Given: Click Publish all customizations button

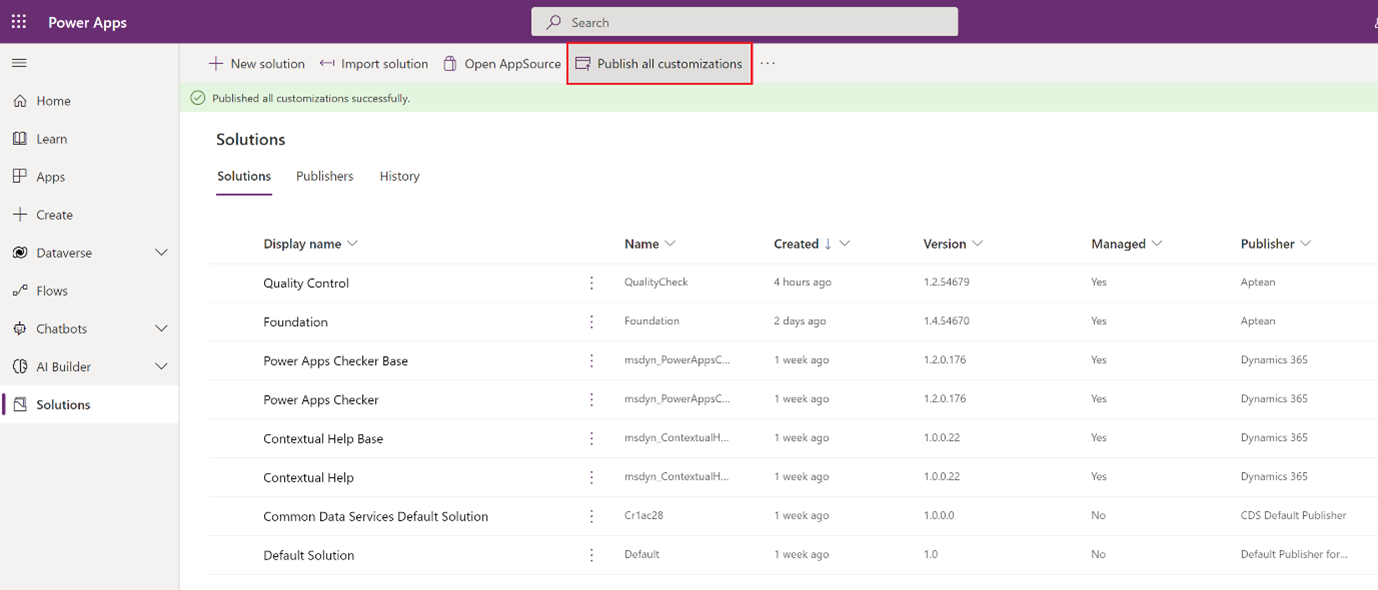Looking at the screenshot, I should click(x=659, y=64).
